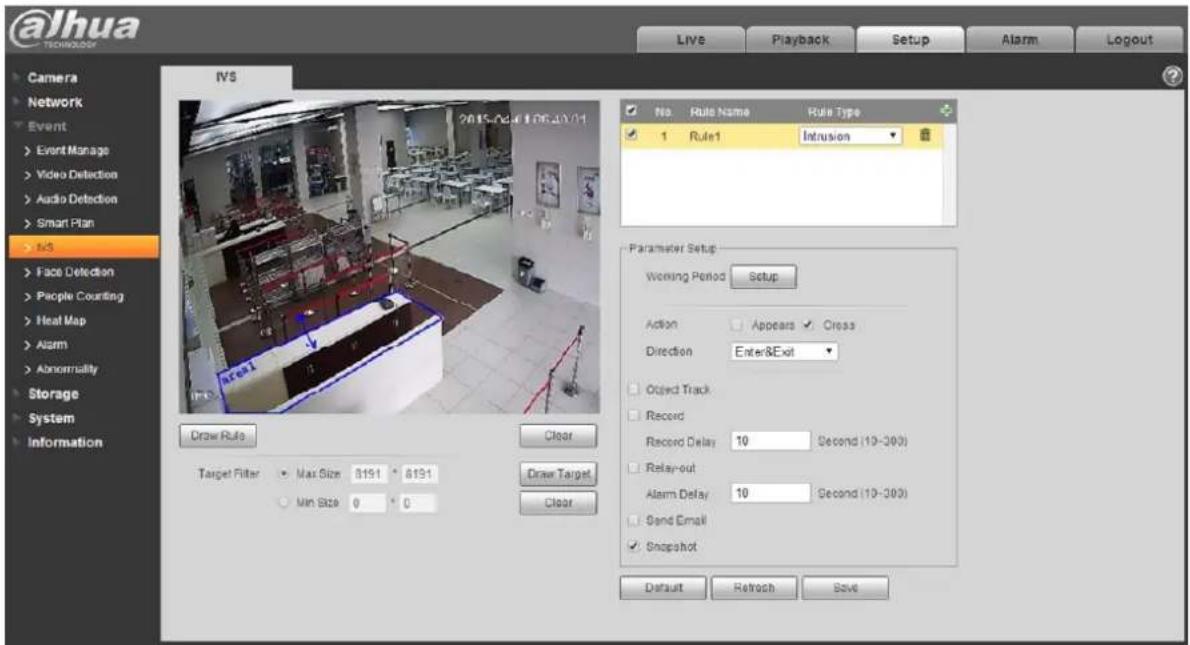Click the Dahua logo
Screen dimensions: 1190x645
(x=74, y=29)
